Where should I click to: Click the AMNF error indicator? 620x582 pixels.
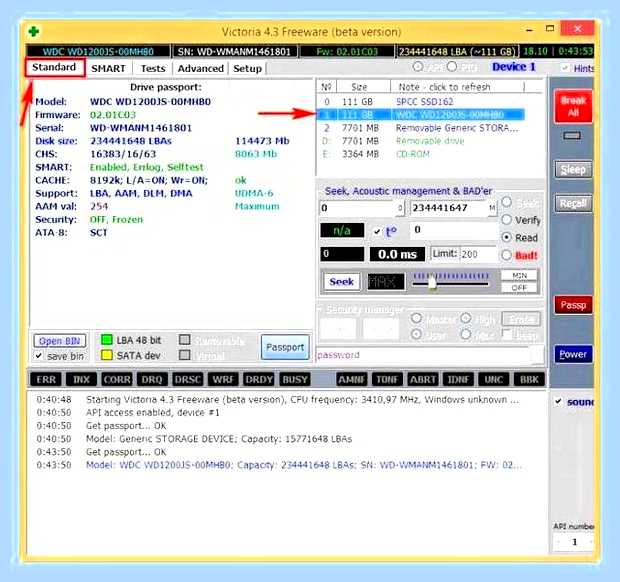352,380
